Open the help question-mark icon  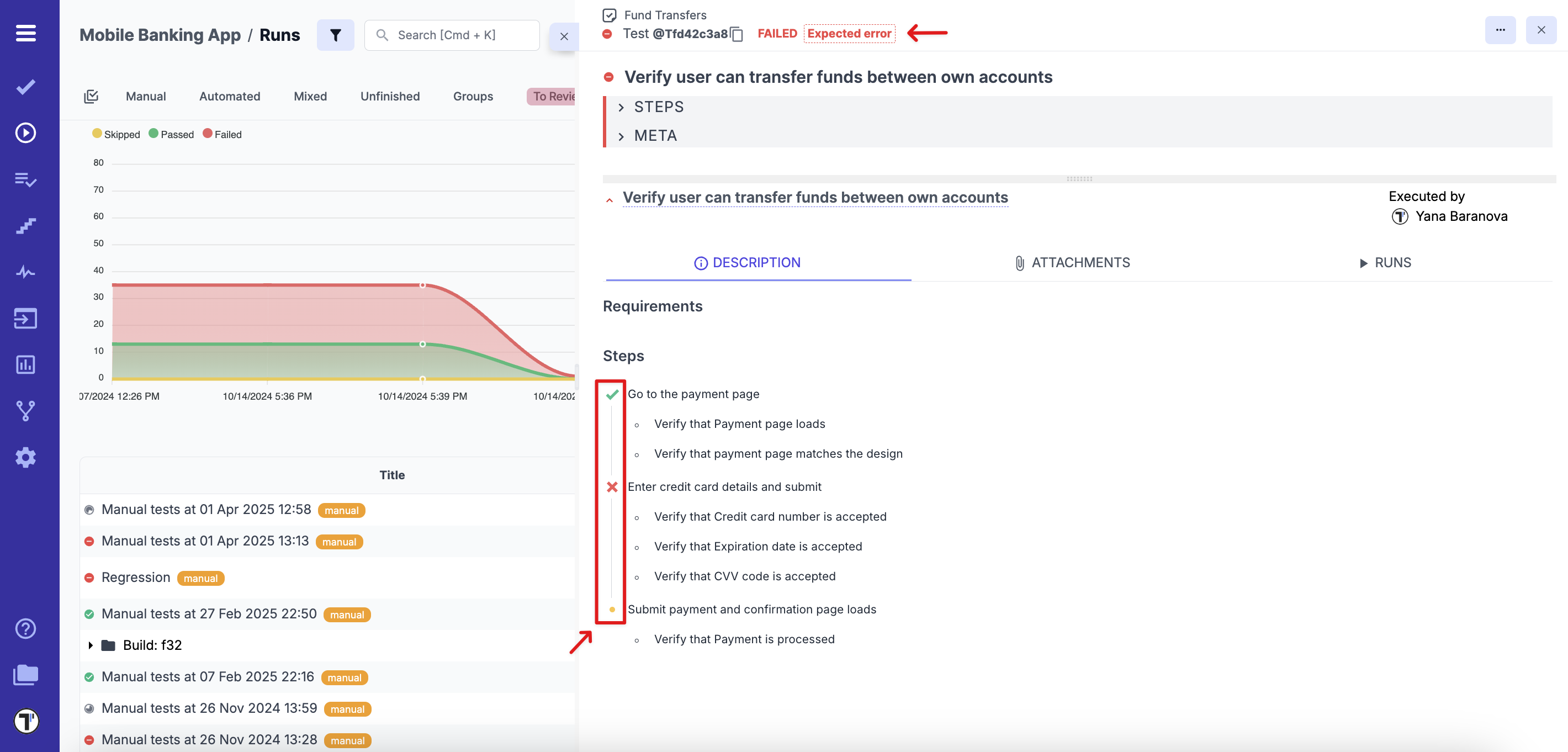coord(25,628)
